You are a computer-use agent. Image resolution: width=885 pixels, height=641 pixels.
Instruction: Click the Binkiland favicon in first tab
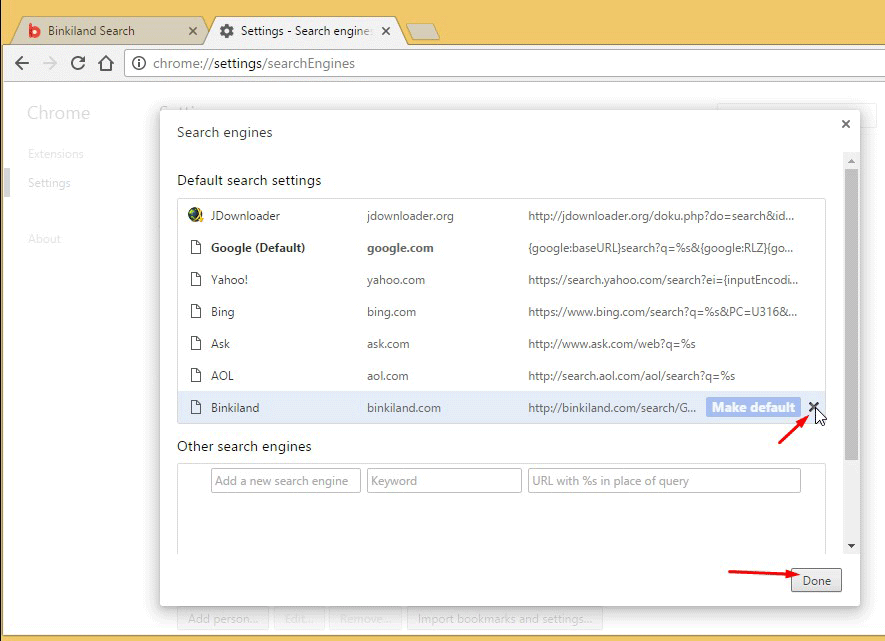point(34,30)
